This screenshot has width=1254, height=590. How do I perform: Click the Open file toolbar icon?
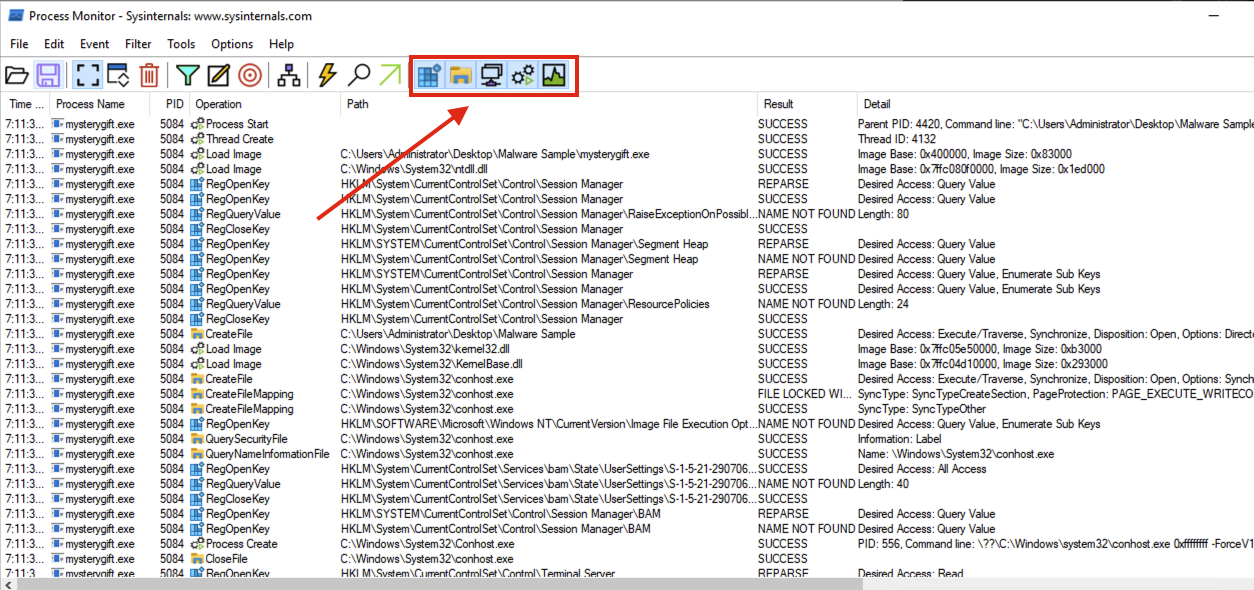[x=17, y=75]
